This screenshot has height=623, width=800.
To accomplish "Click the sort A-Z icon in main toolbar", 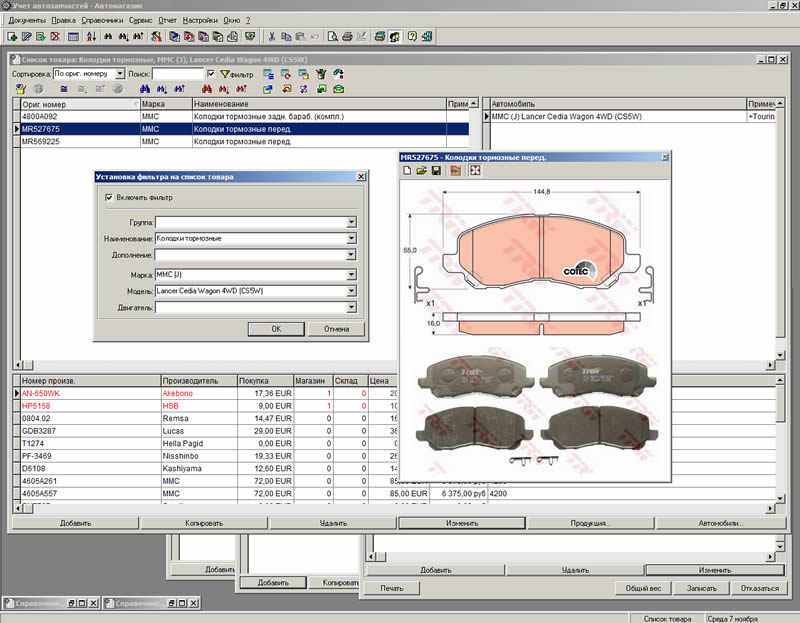I will [x=91, y=36].
